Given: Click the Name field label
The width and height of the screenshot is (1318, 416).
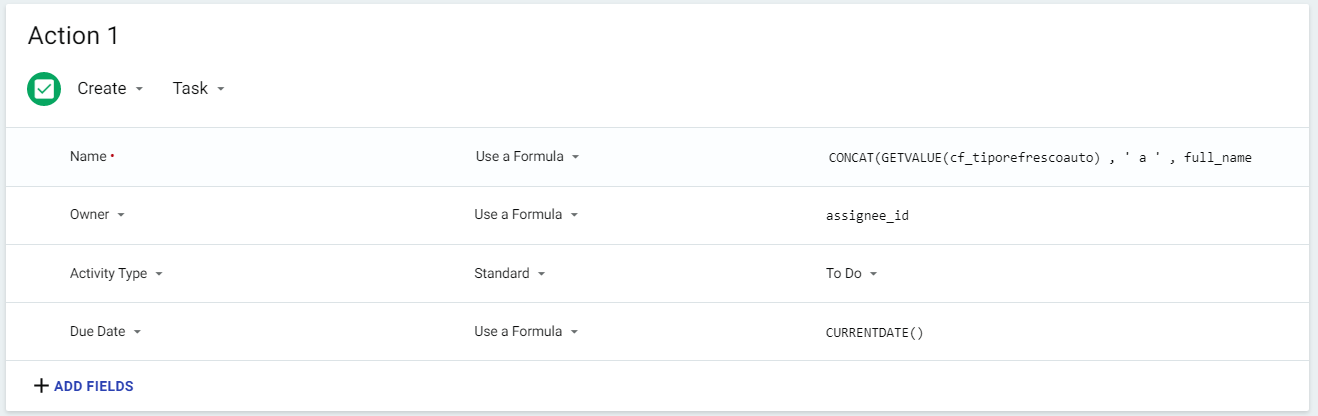Looking at the screenshot, I should [88, 157].
